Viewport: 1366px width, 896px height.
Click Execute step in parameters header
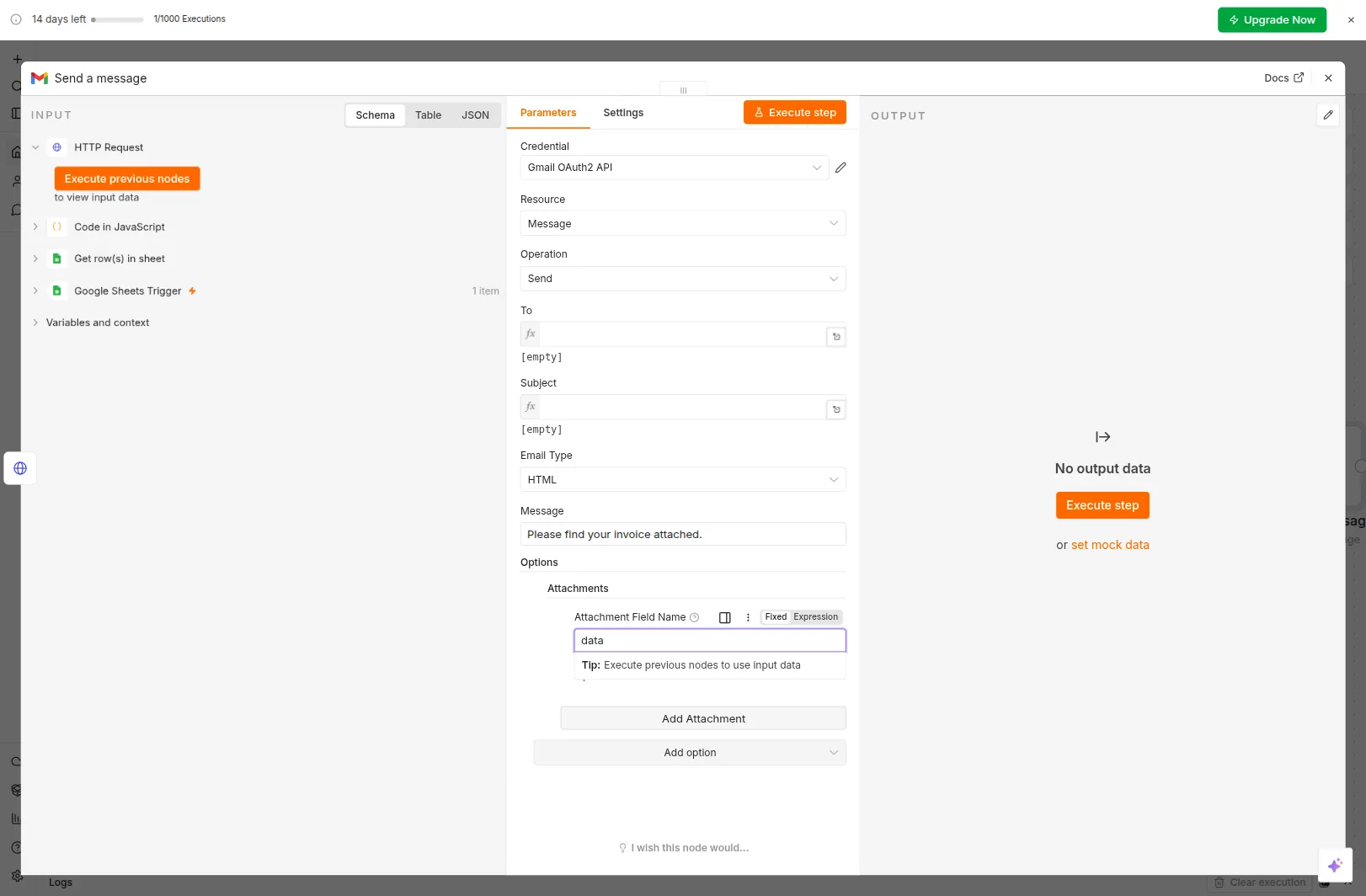click(795, 113)
